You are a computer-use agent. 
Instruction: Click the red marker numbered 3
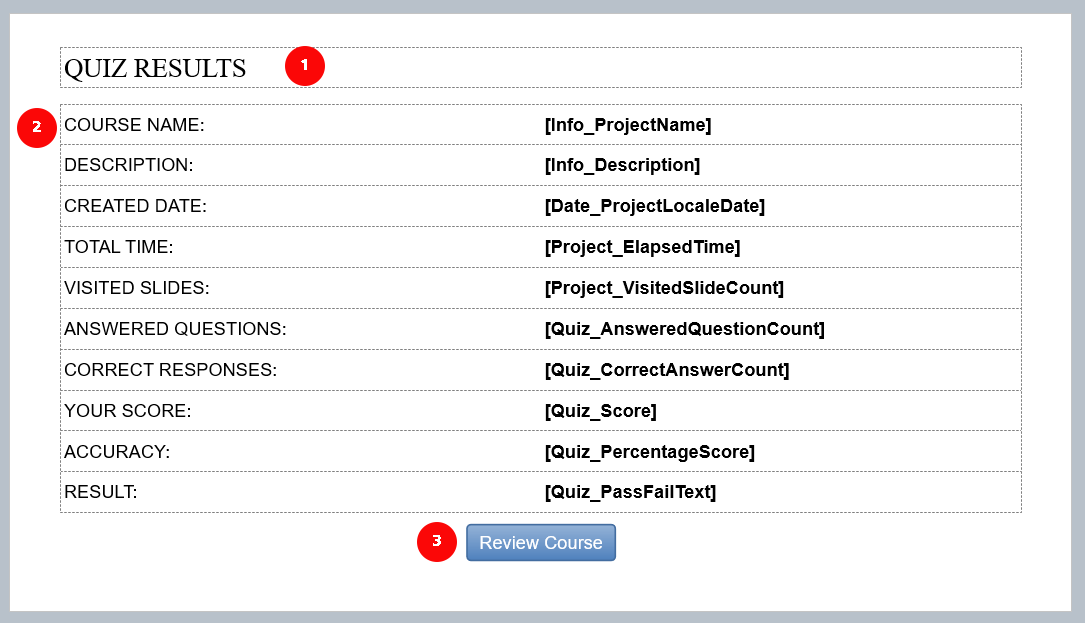(x=437, y=541)
